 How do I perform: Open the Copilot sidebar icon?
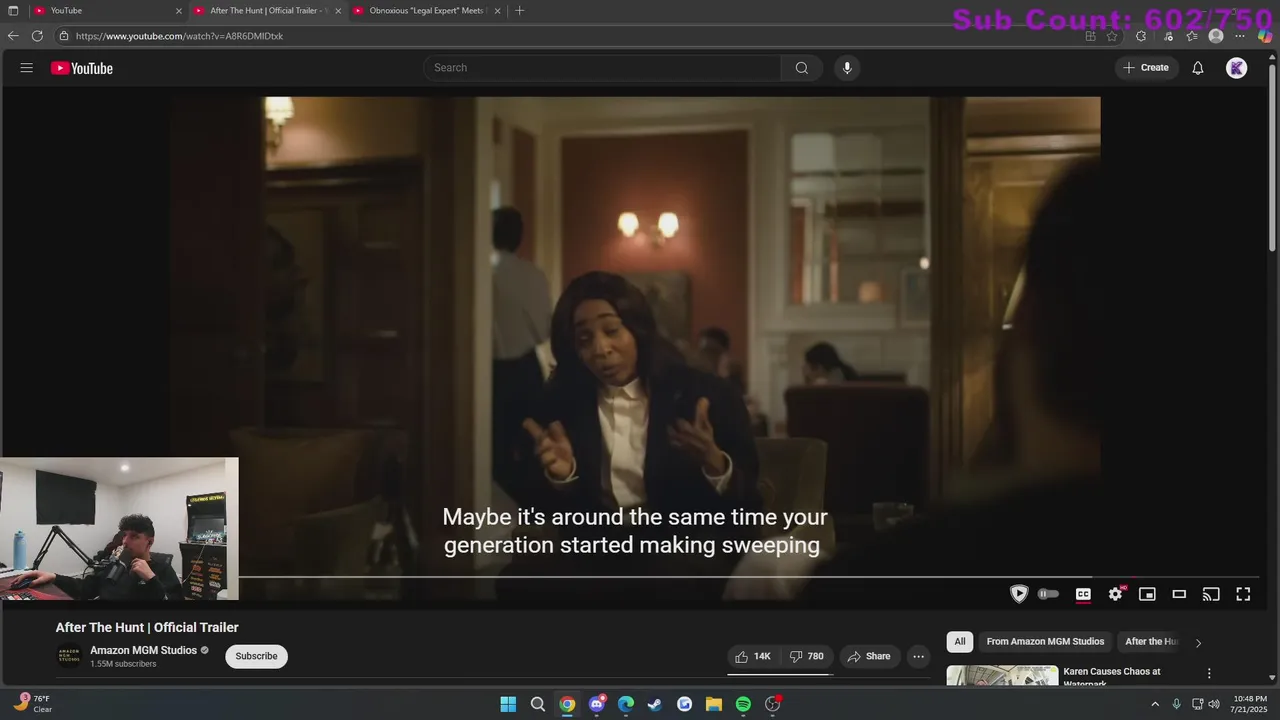[1265, 36]
